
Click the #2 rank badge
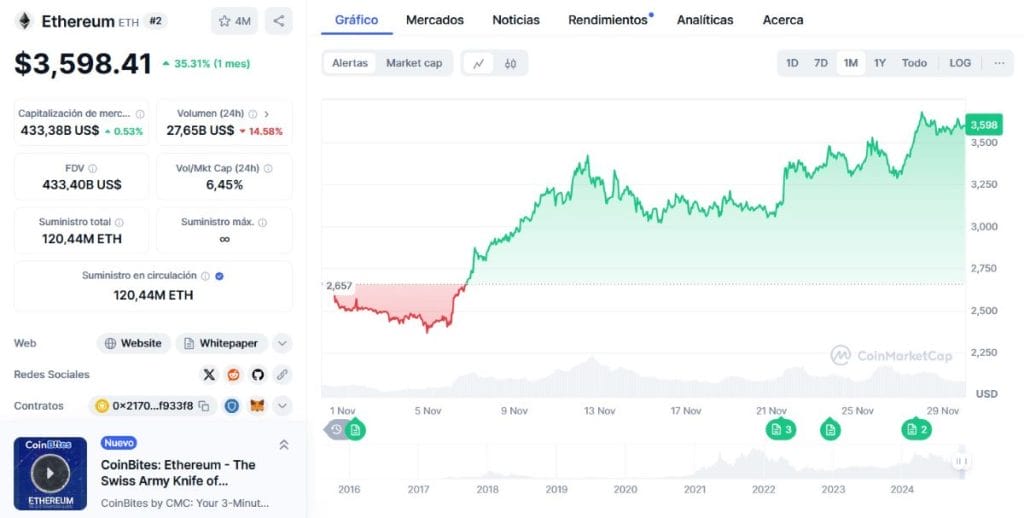155,21
